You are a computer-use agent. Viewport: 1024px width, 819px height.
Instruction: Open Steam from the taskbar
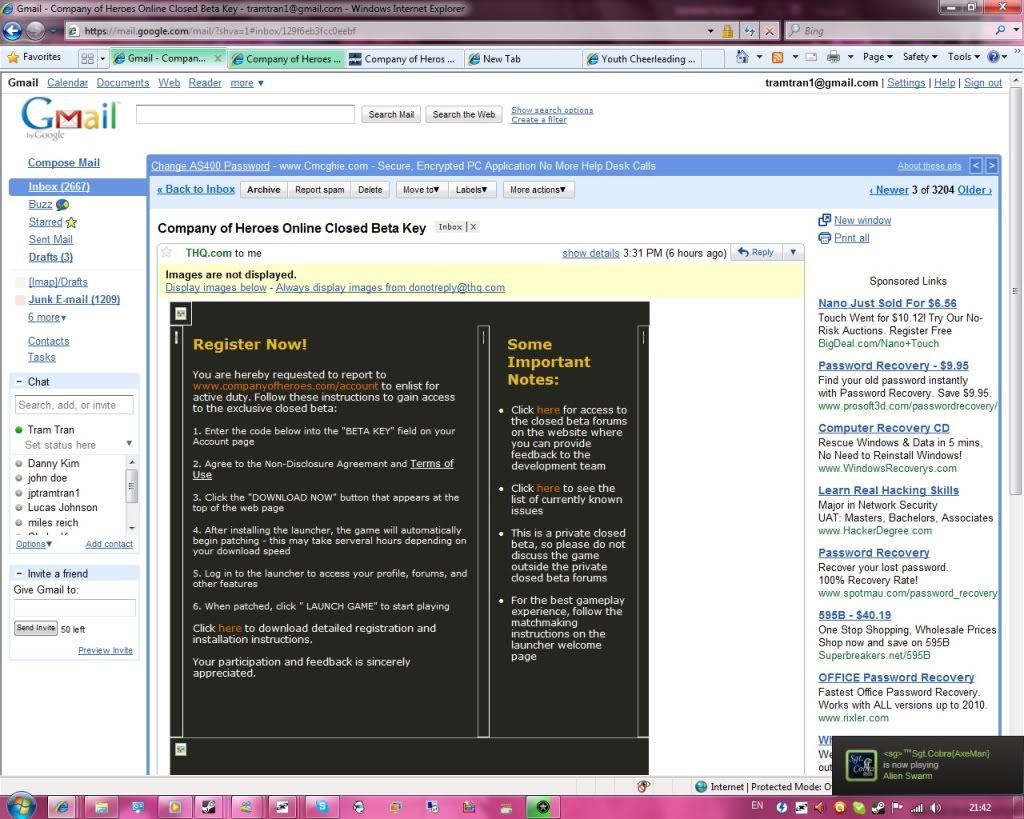pos(209,807)
